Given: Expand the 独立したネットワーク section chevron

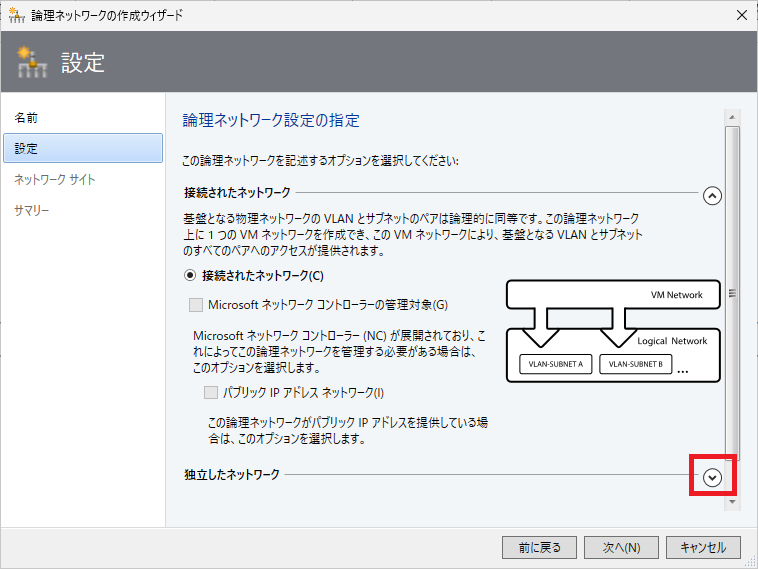Looking at the screenshot, I should tap(712, 478).
